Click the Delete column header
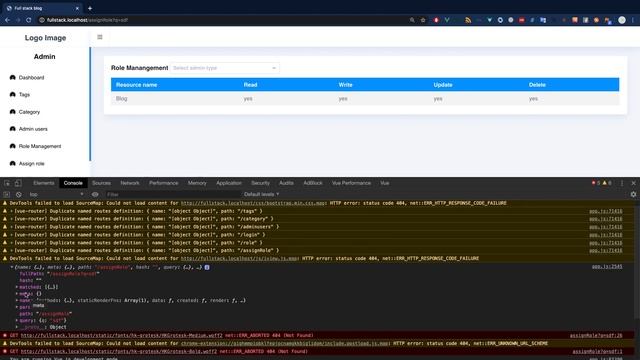The height and width of the screenshot is (360, 640). pyautogui.click(x=537, y=85)
